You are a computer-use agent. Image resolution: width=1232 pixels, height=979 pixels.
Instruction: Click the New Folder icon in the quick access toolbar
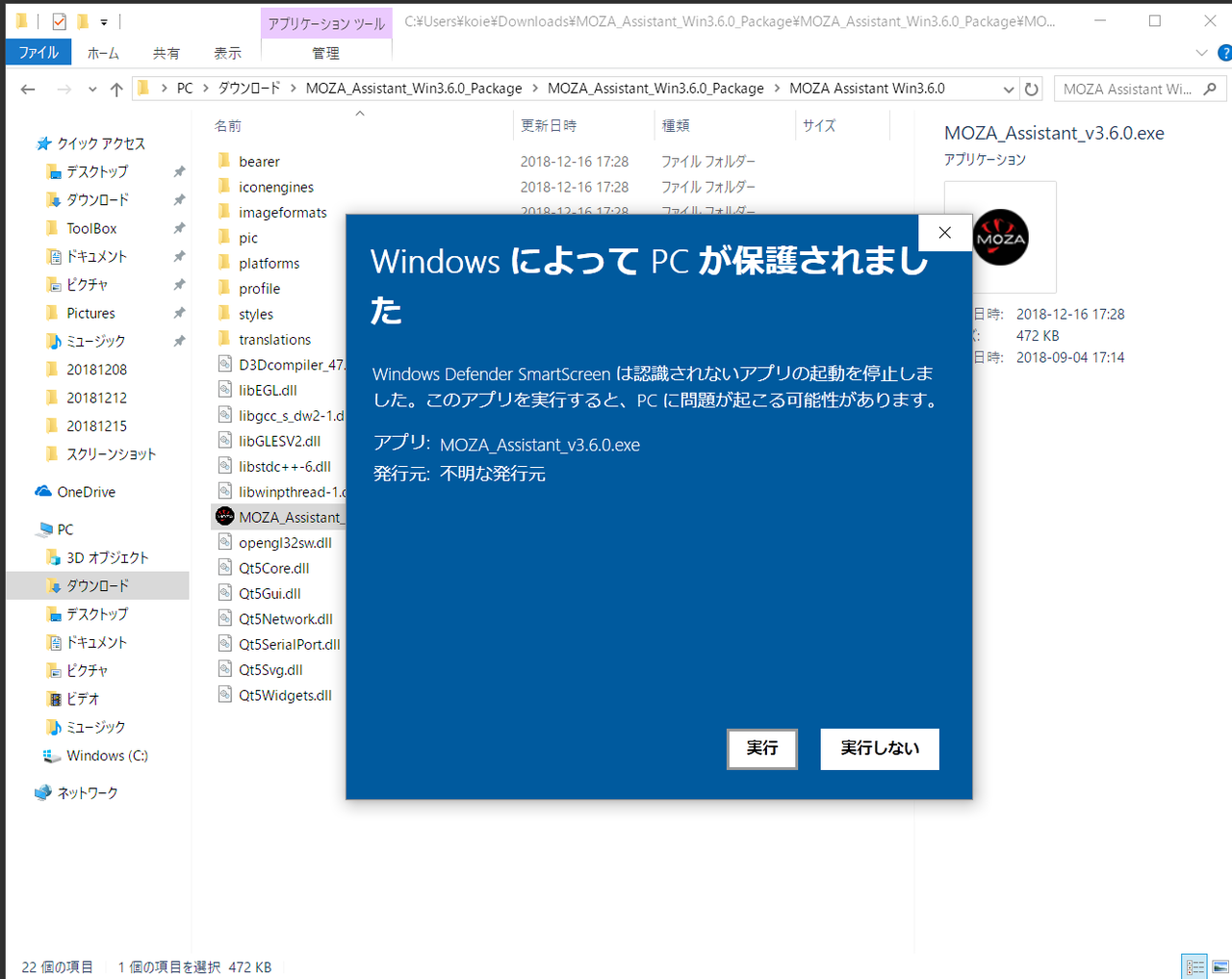coord(83,20)
